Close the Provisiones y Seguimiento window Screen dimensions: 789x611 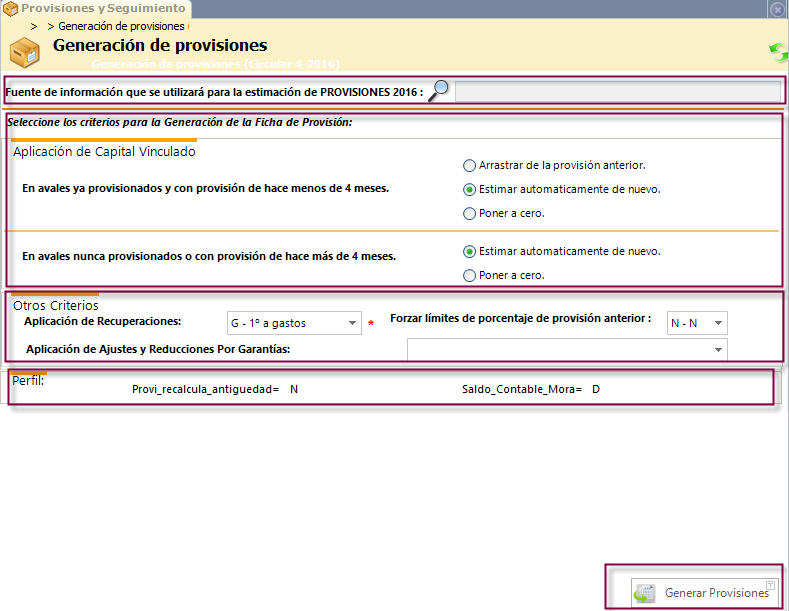[x=777, y=9]
